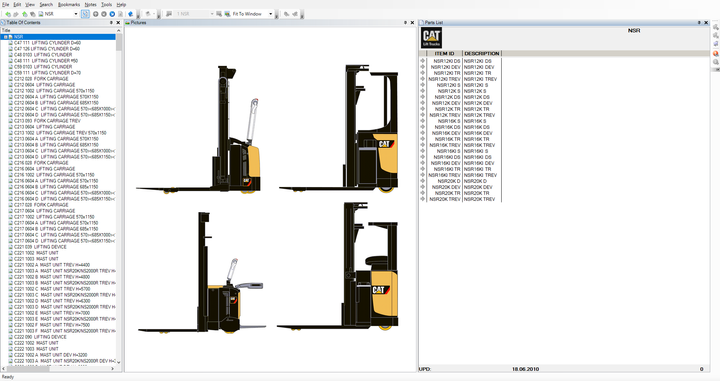Viewport: 720px width, 381px height.
Task: Collapse the NSR root tree node
Action: (x=6, y=37)
